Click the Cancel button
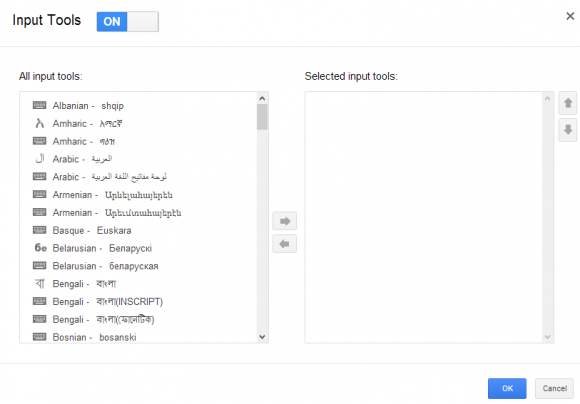 click(554, 388)
